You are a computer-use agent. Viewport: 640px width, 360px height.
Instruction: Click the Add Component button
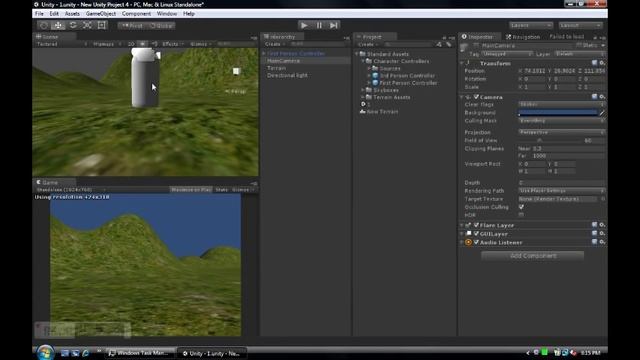tap(533, 256)
